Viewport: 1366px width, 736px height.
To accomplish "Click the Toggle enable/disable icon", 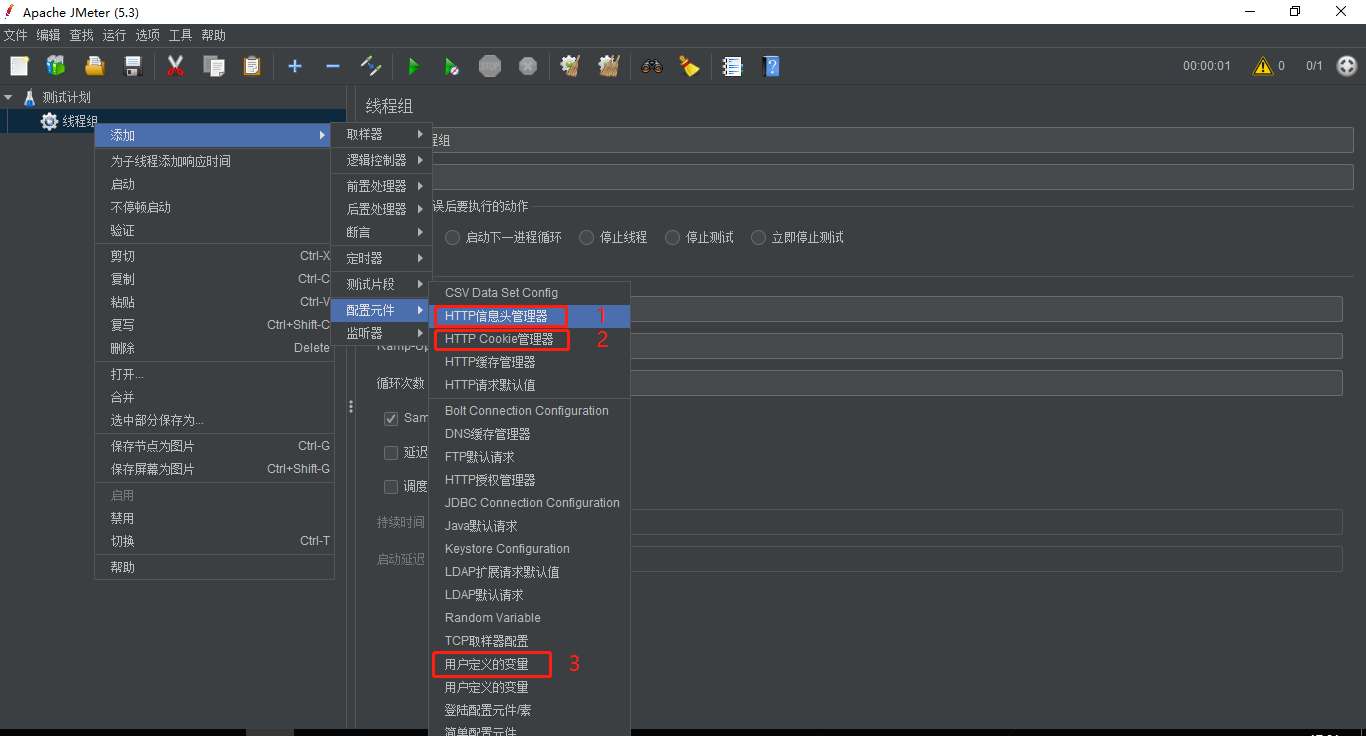I will tap(371, 66).
